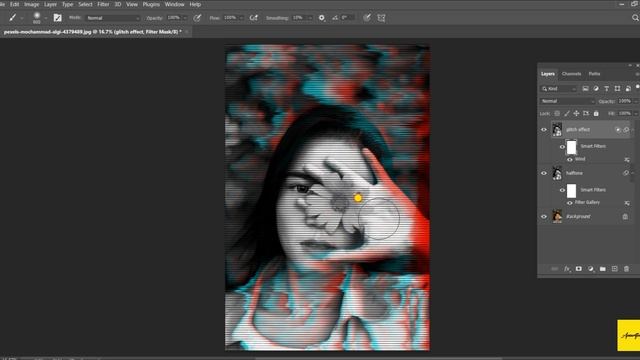
Task: Open the Filter menu
Action: tap(103, 4)
